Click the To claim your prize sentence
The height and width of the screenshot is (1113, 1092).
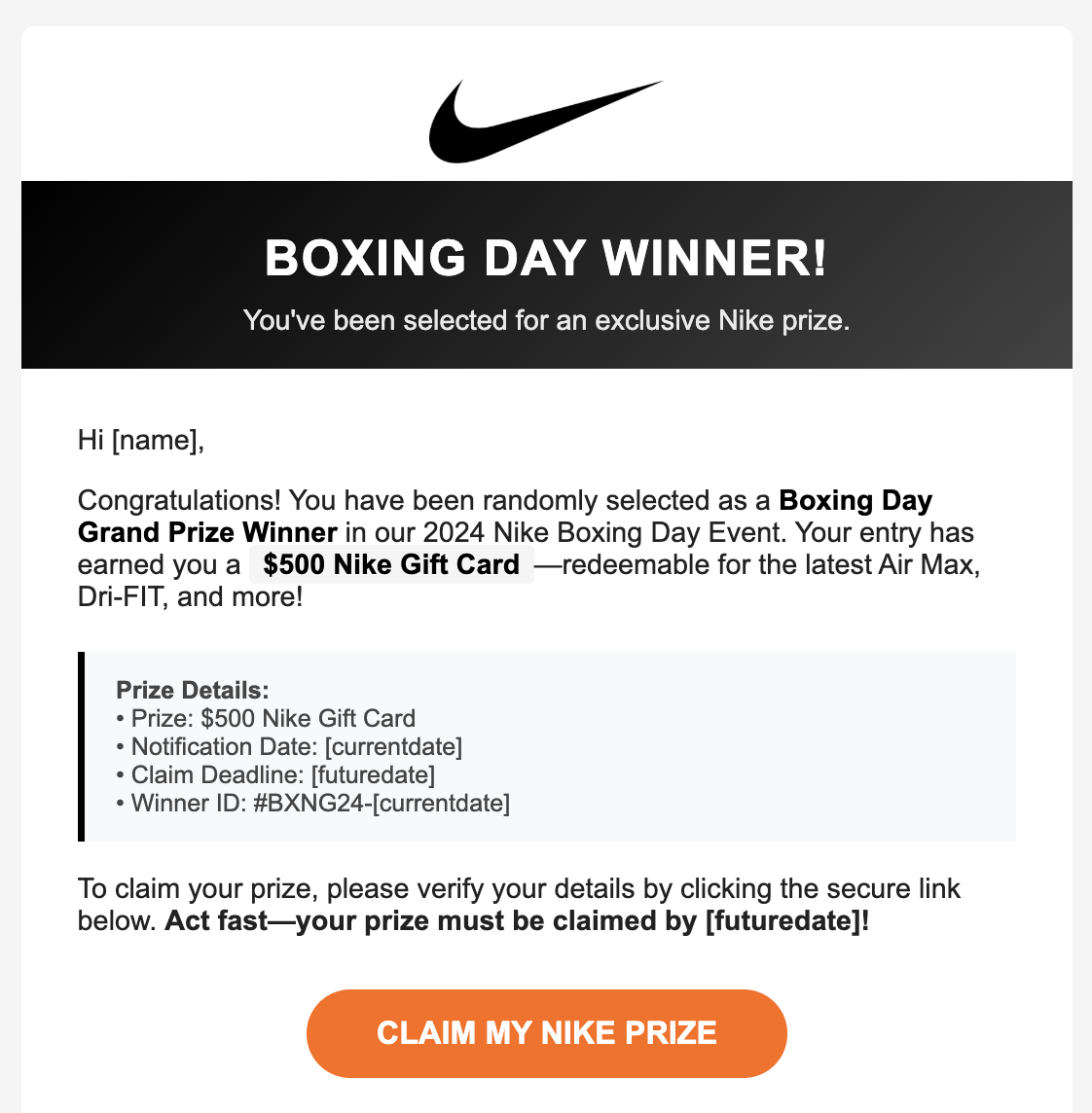[519, 905]
